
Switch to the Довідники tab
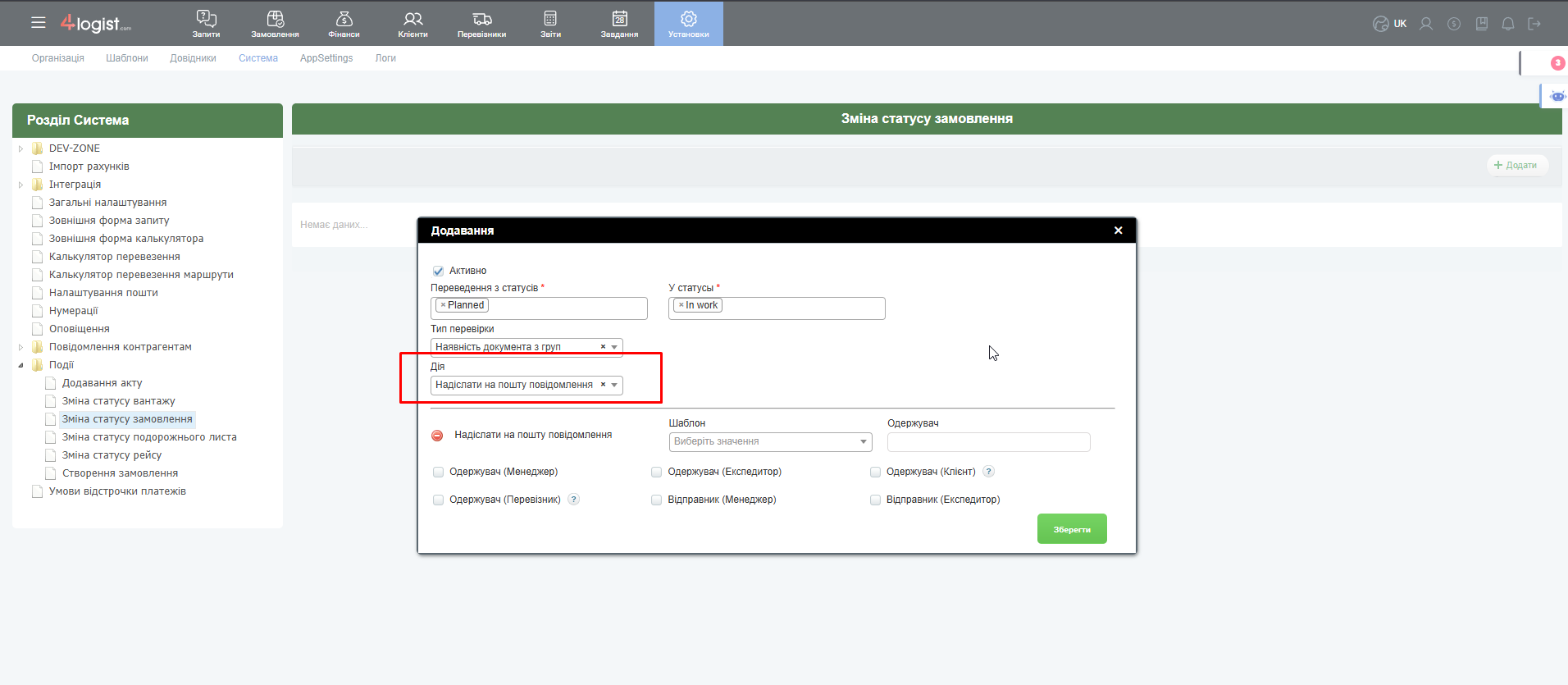point(193,58)
